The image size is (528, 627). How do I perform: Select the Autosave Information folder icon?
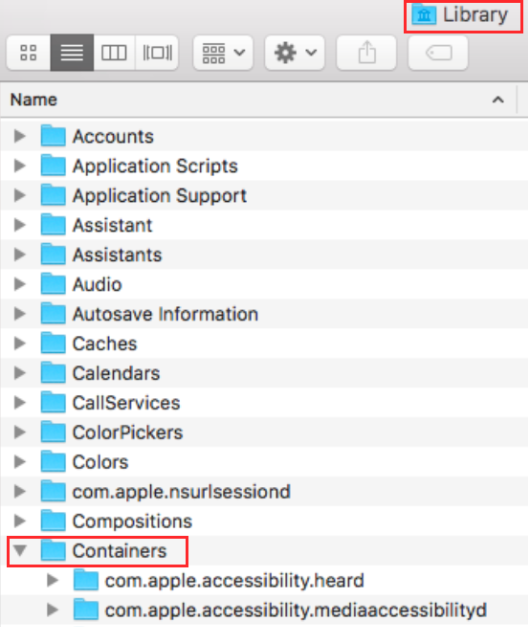pyautogui.click(x=53, y=313)
